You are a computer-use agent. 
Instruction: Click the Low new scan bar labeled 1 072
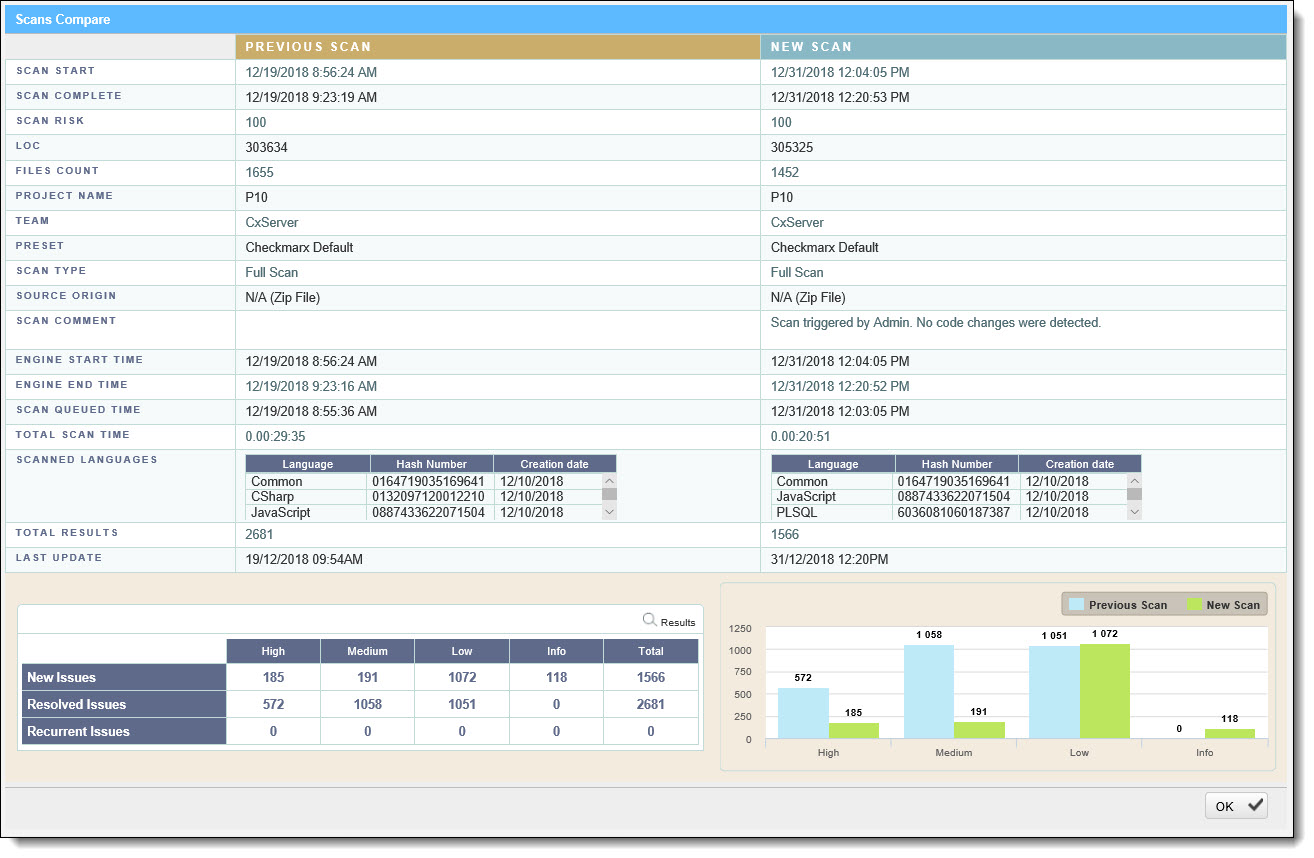(1105, 691)
